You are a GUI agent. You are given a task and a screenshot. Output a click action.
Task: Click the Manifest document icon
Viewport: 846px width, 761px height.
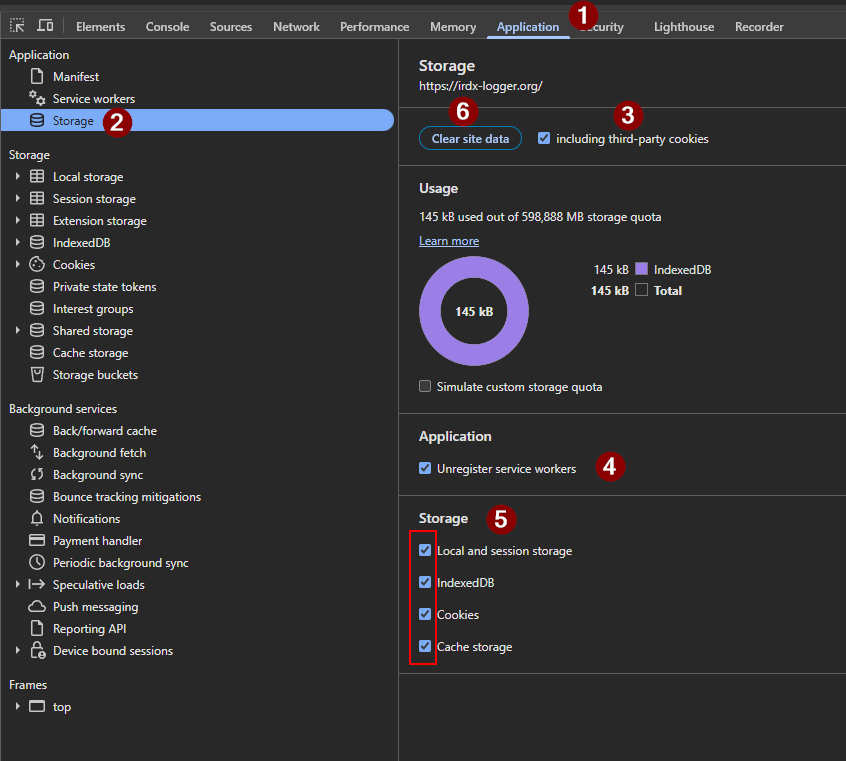point(35,76)
